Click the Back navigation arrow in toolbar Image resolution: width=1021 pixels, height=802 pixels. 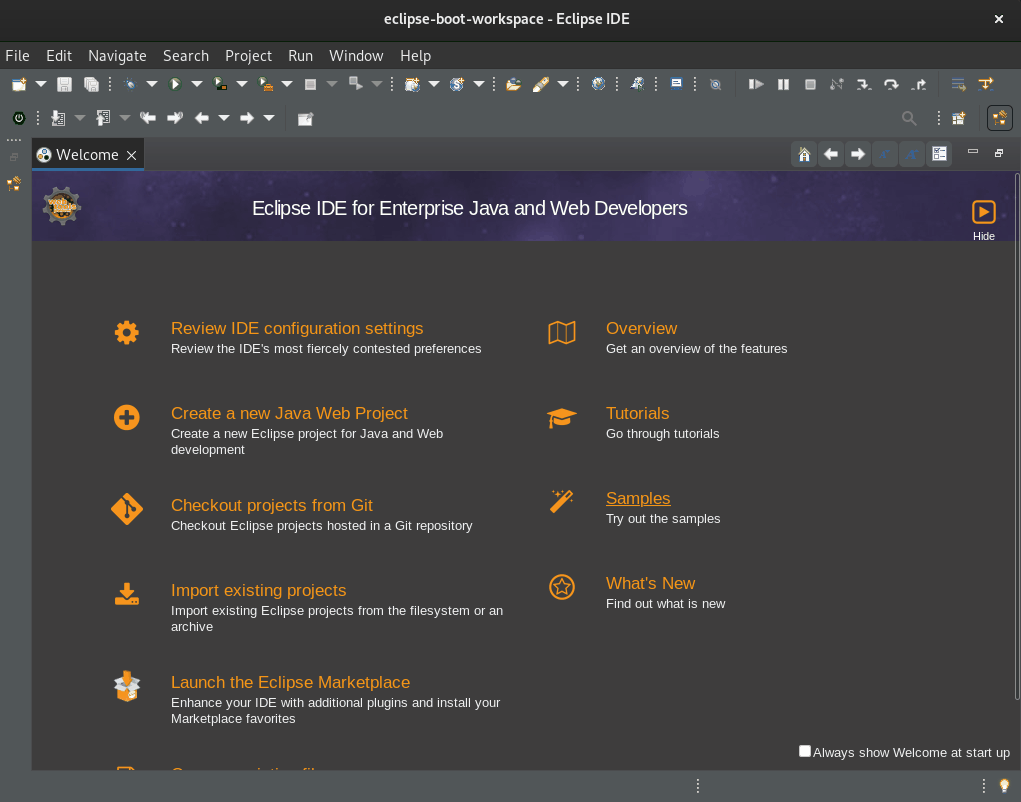tap(202, 118)
